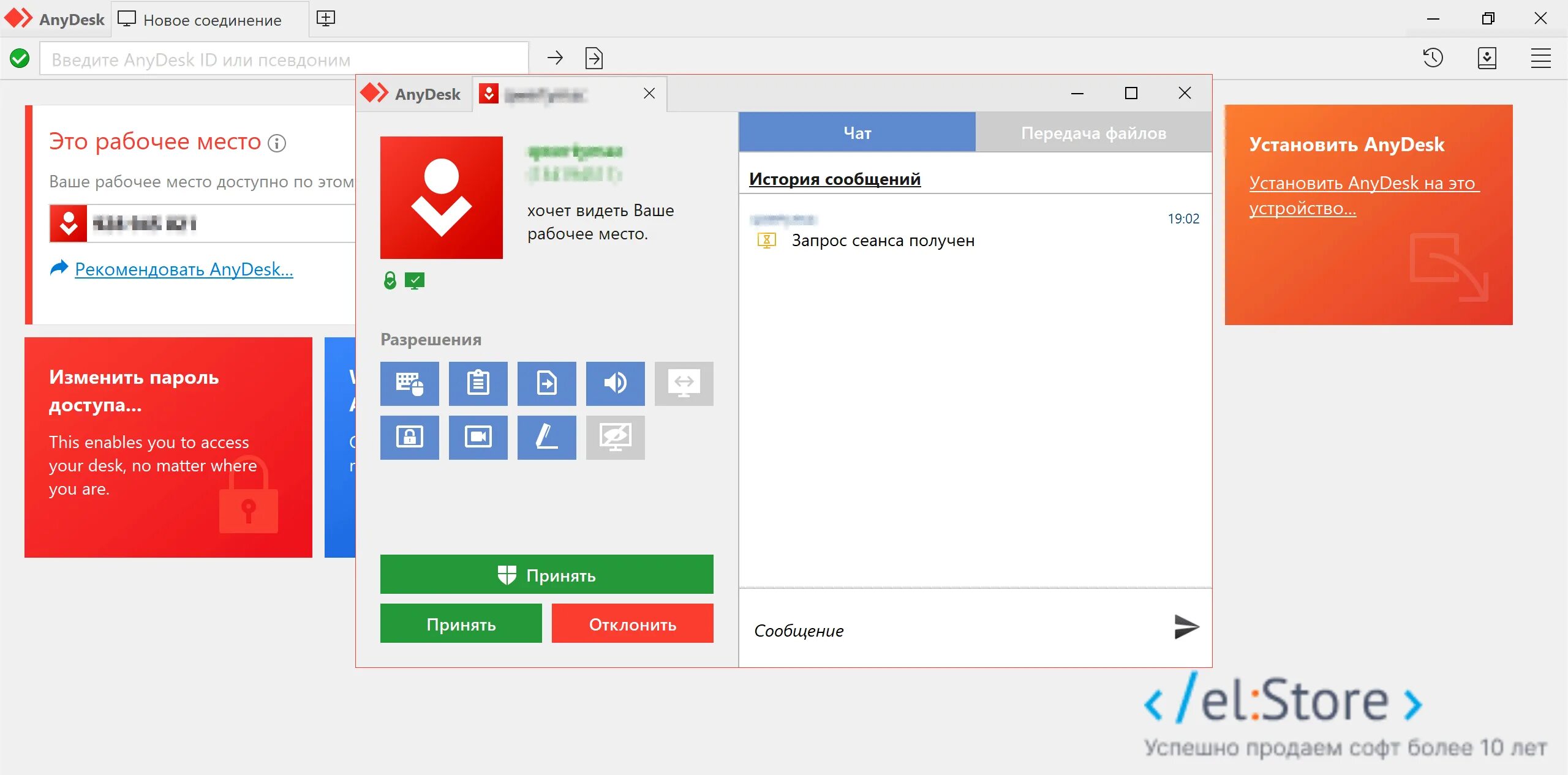Open the session history clock icon
Image resolution: width=1568 pixels, height=775 pixels.
click(x=1433, y=58)
